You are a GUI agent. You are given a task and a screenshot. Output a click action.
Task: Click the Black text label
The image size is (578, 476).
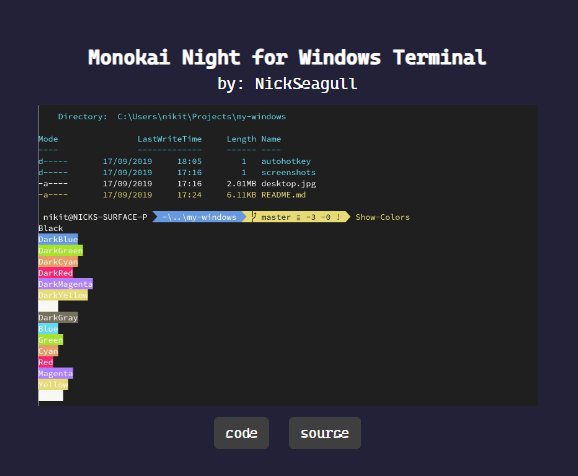pyautogui.click(x=51, y=228)
